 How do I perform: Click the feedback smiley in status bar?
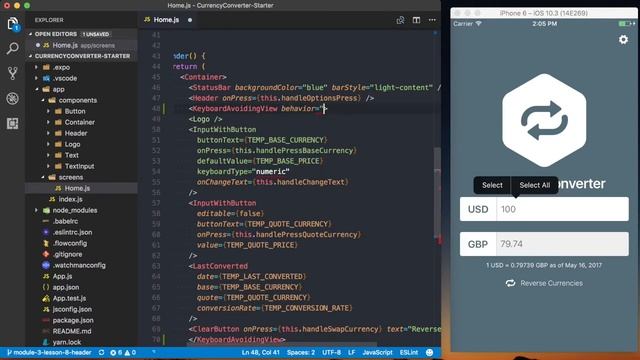(429, 352)
